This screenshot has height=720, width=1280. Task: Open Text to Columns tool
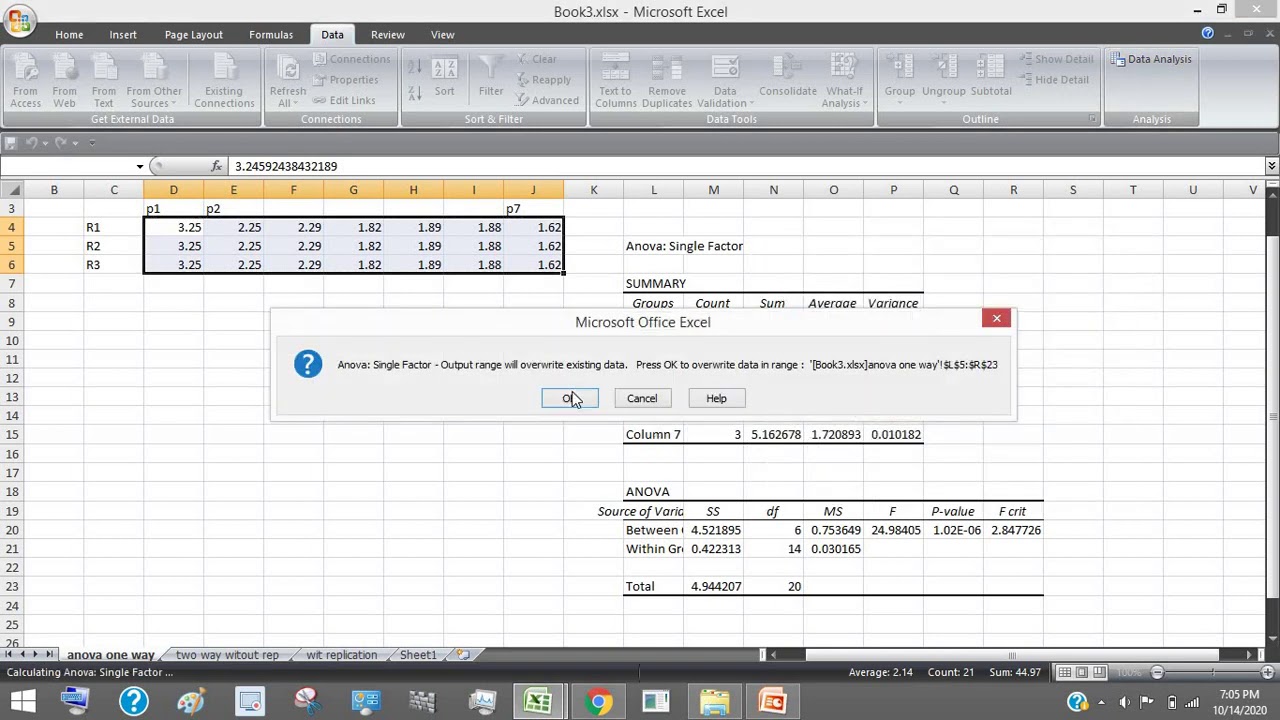pos(615,81)
